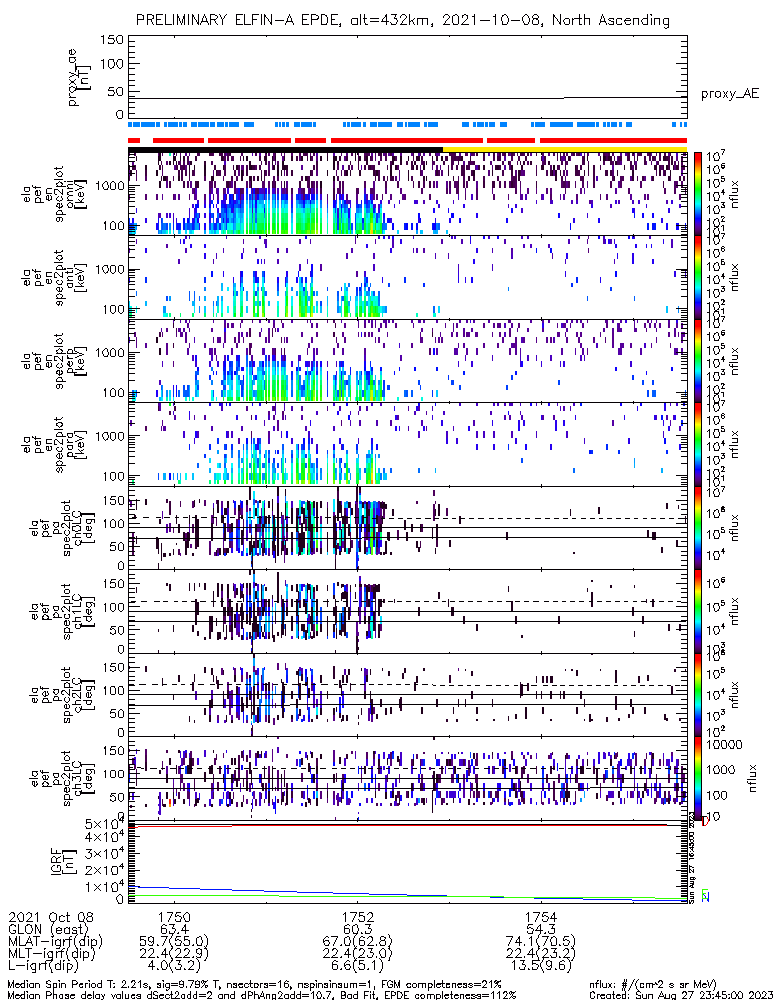This screenshot has height=1000, width=775.
Task: Click the black status bar above first spectrogram
Action: [x=285, y=150]
